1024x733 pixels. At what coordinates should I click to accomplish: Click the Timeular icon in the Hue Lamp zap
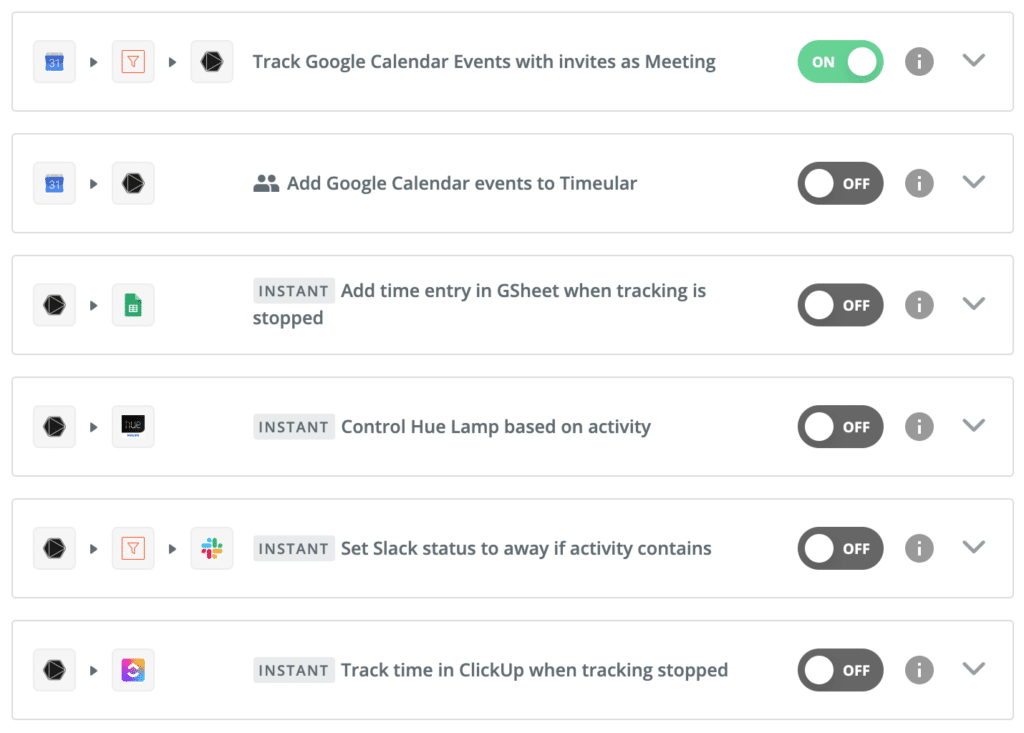pos(54,427)
